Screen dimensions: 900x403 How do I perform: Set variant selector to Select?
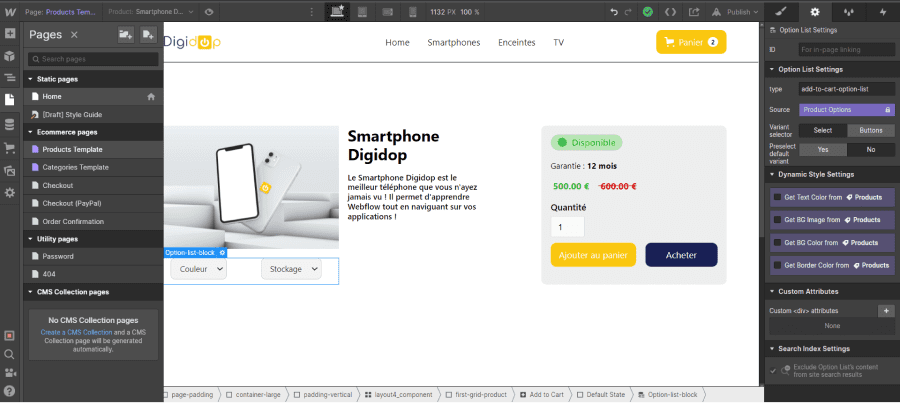[823, 130]
